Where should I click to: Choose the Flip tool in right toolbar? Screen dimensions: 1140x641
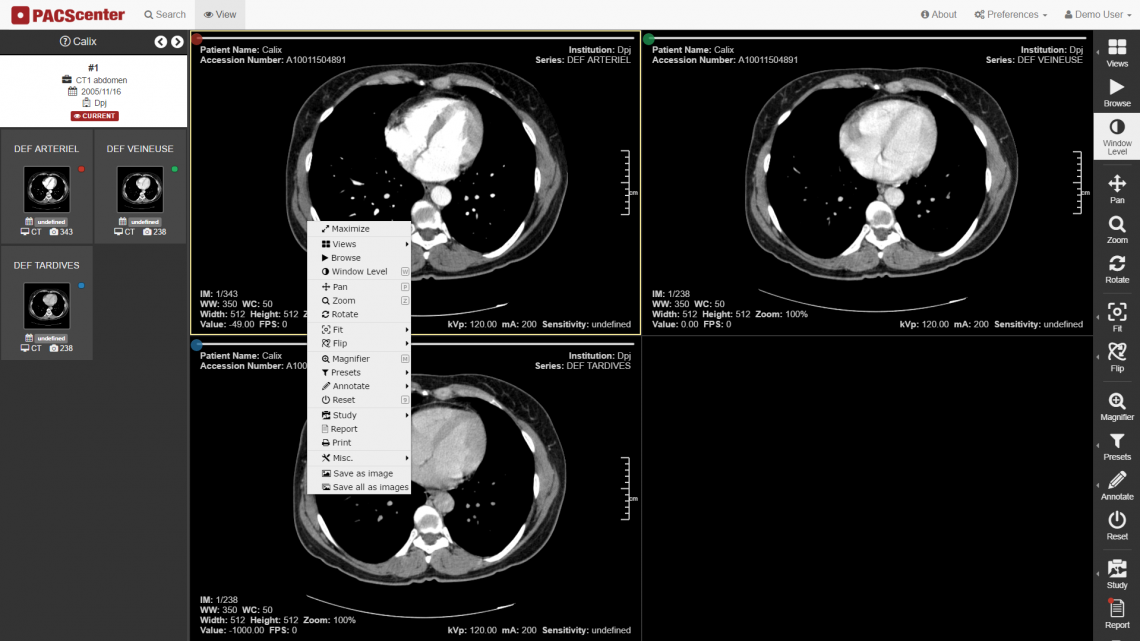point(1117,358)
